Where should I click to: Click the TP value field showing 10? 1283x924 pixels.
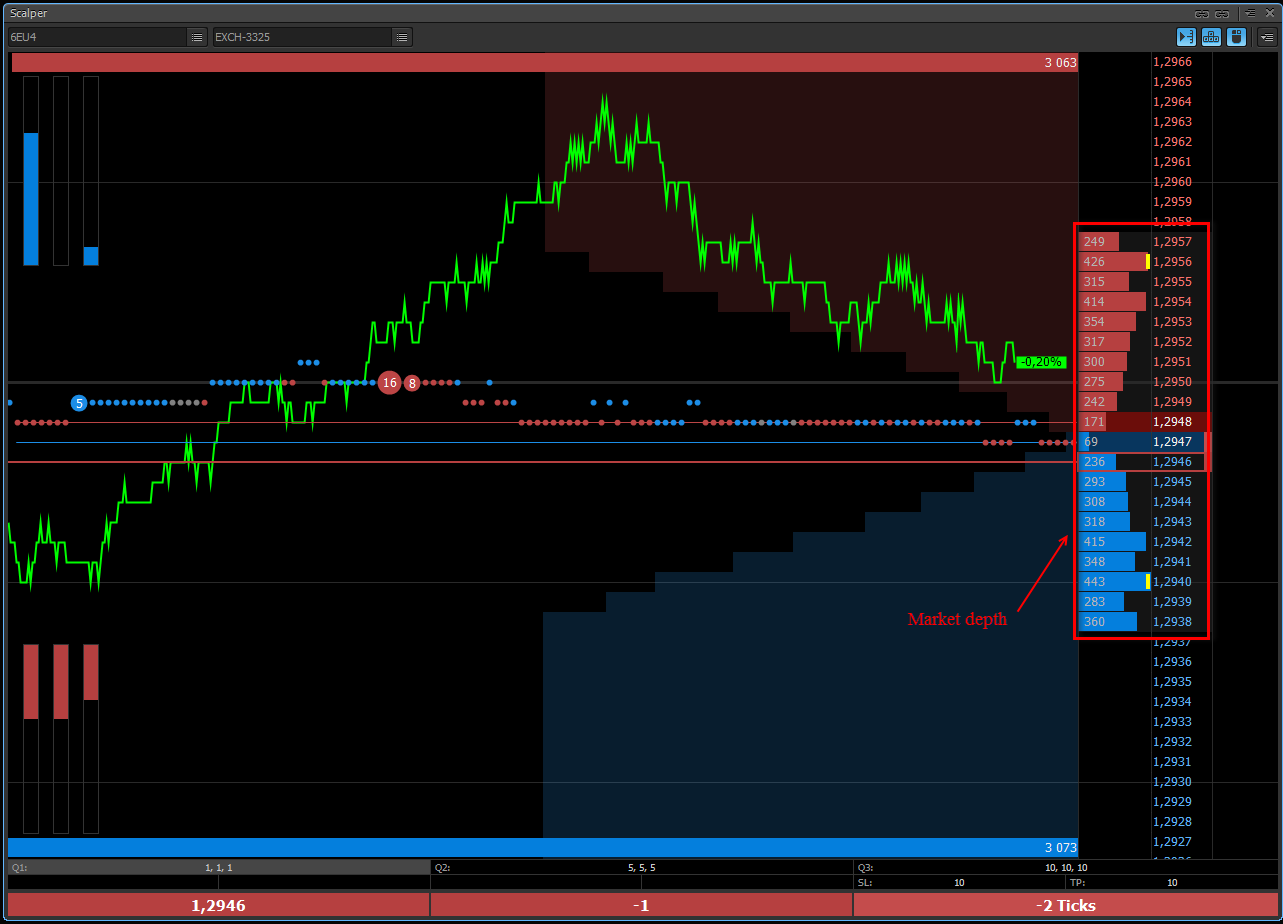coord(1172,883)
